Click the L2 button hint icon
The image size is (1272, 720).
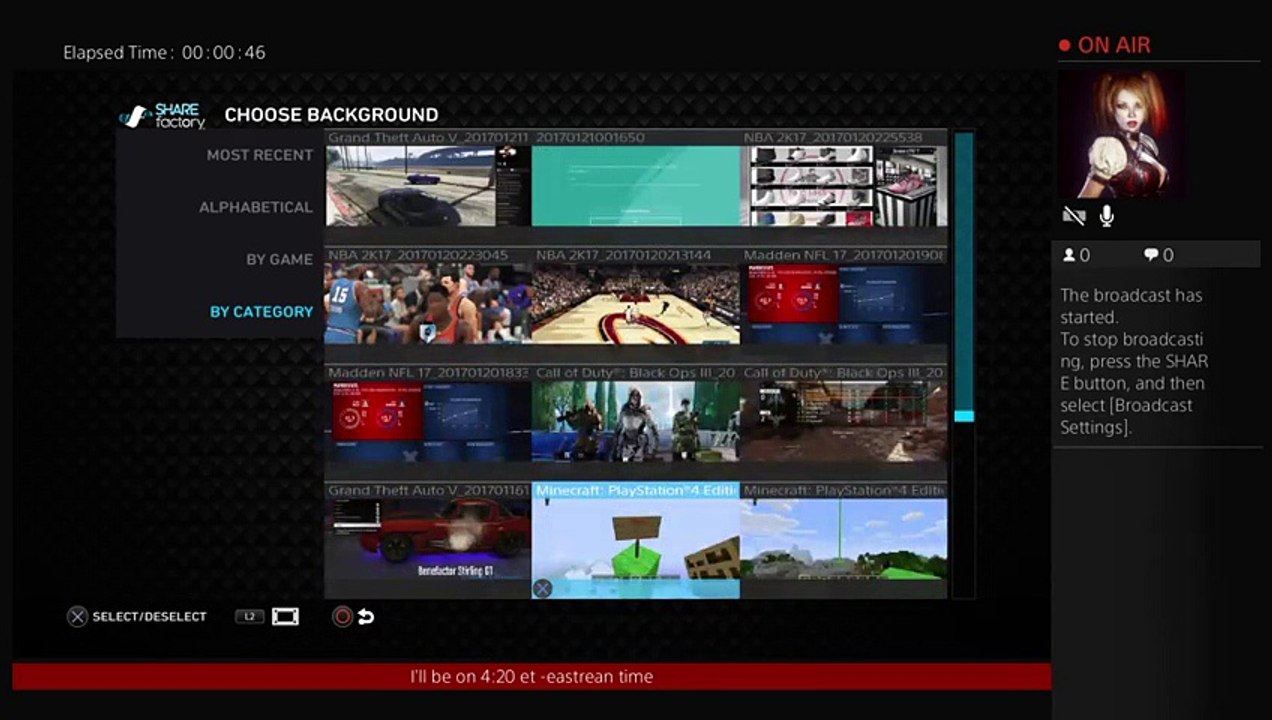pyautogui.click(x=250, y=617)
